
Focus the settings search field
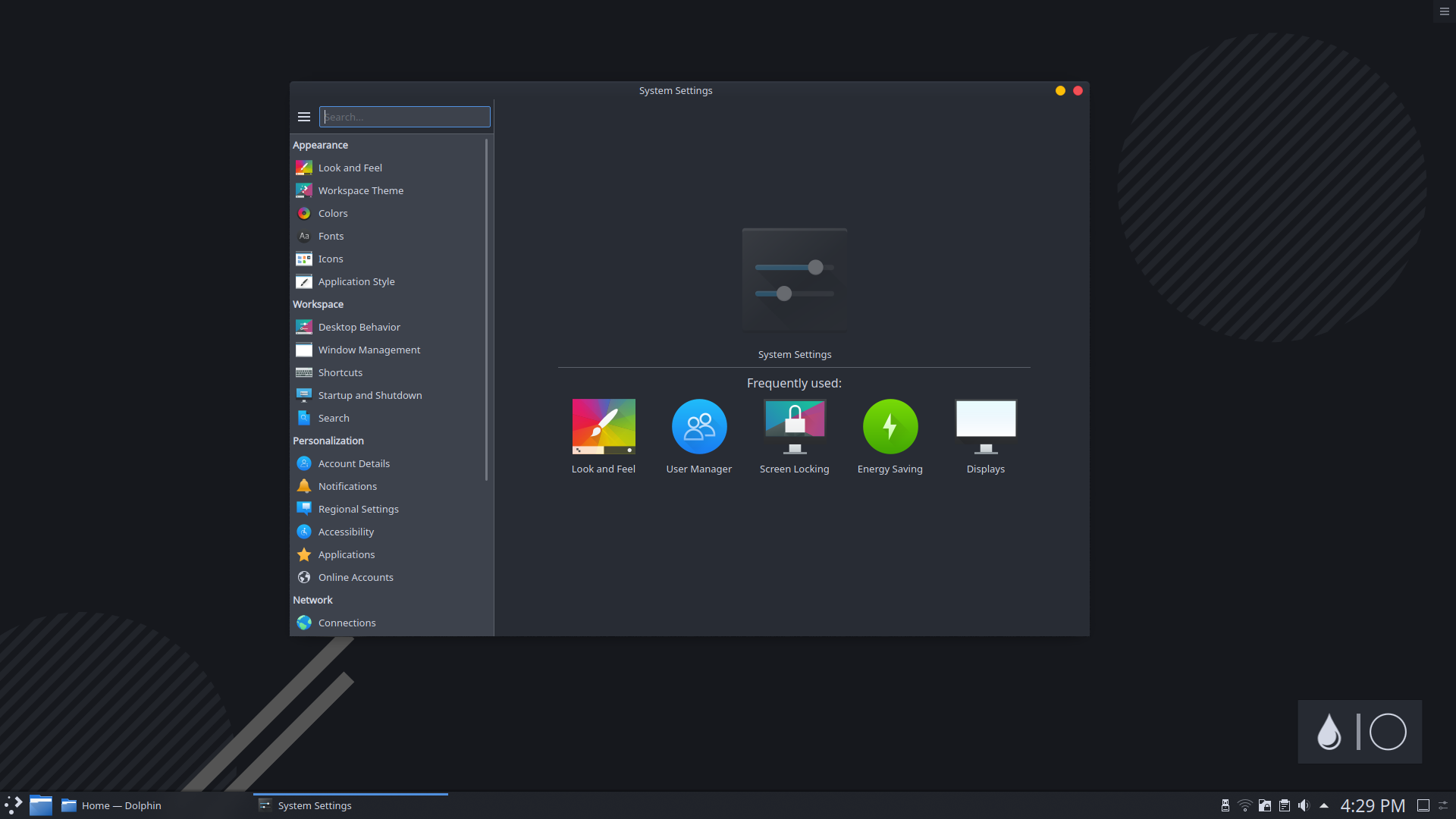tap(405, 117)
